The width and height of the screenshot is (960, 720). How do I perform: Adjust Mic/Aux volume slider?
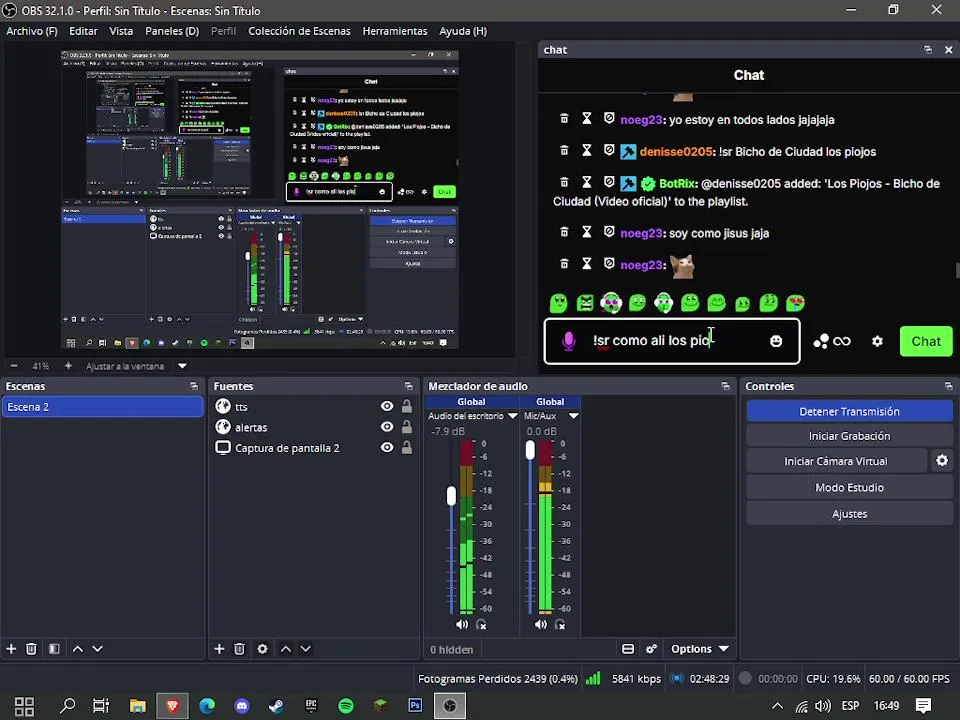click(x=530, y=450)
